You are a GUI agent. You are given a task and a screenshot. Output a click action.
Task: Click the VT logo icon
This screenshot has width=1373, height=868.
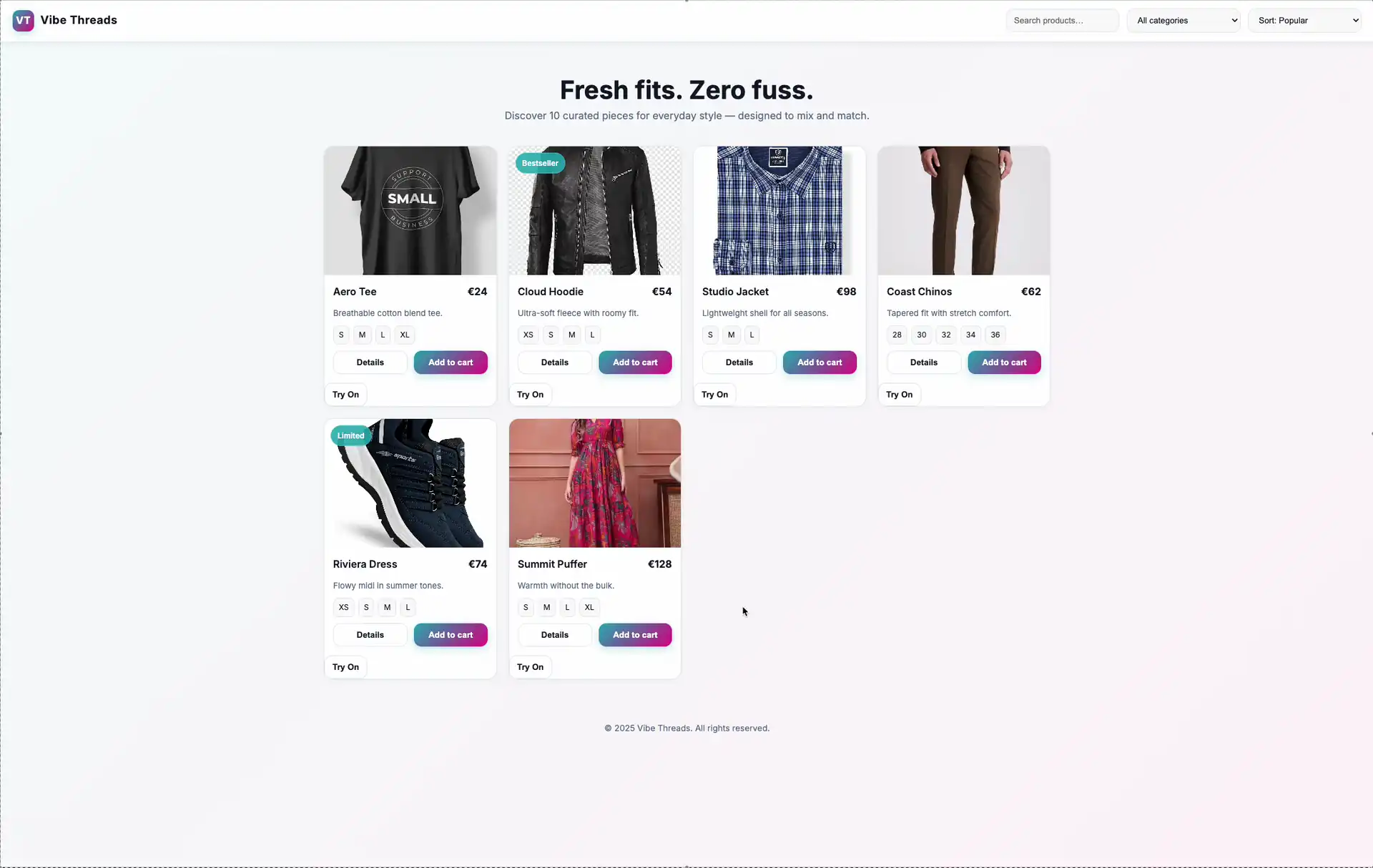point(23,20)
